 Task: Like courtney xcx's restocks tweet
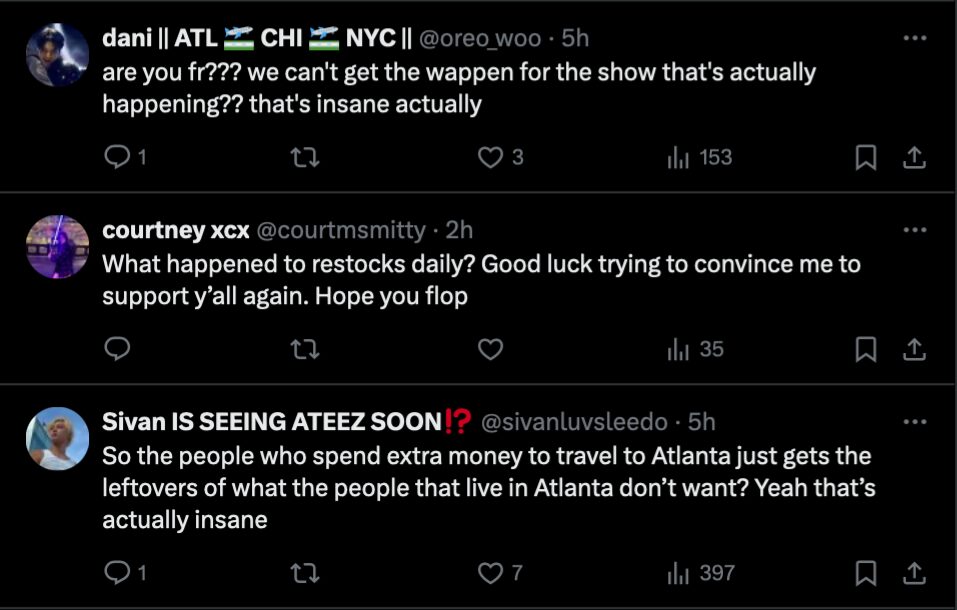(489, 349)
